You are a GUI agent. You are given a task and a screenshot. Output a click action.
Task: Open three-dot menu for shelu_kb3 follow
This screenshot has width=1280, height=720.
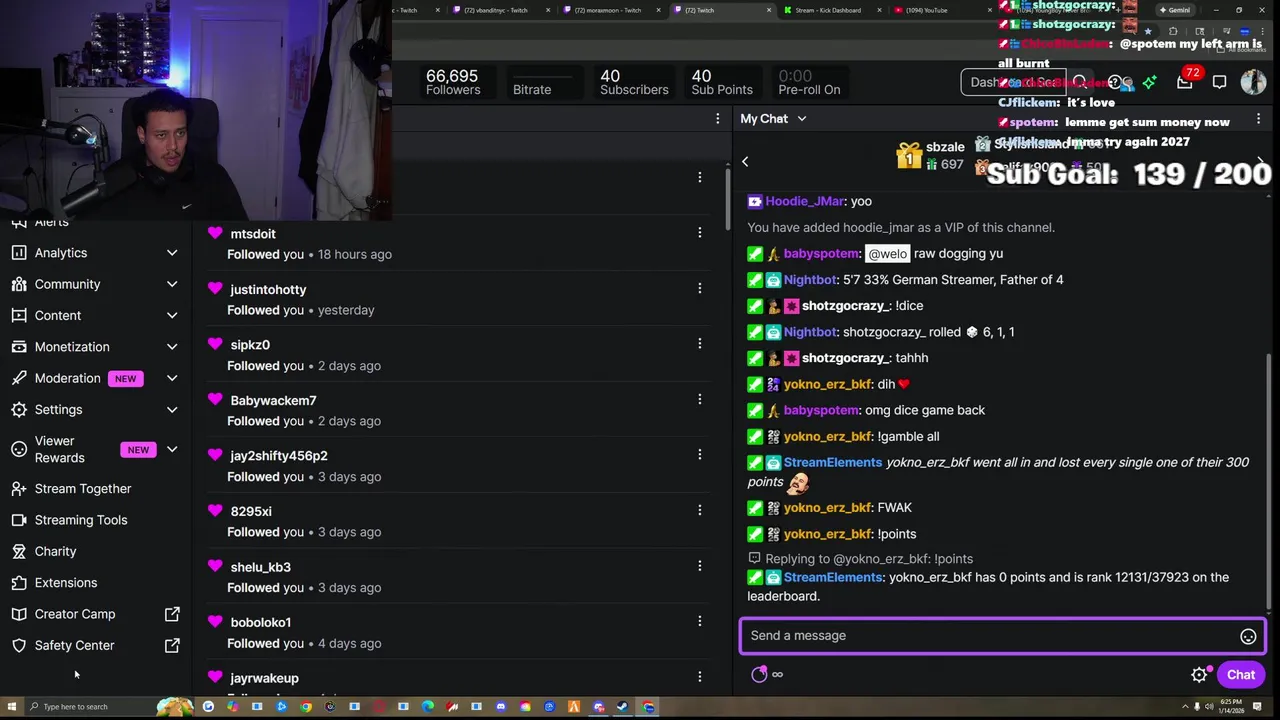click(x=699, y=565)
